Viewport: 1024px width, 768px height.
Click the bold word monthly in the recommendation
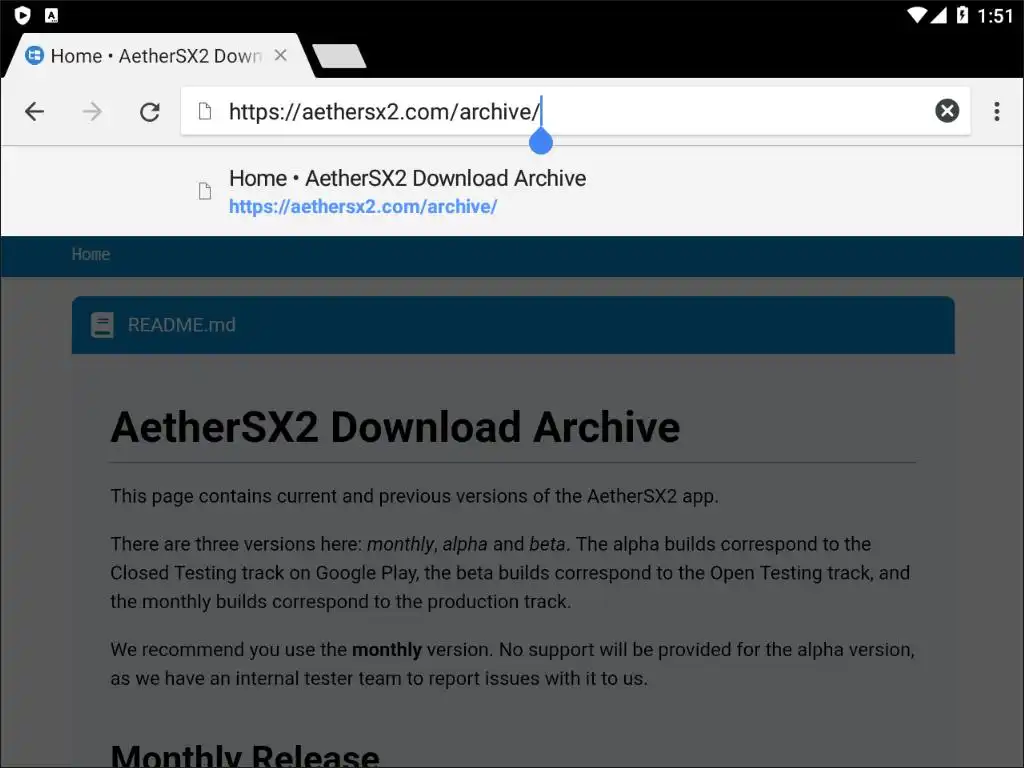(387, 650)
